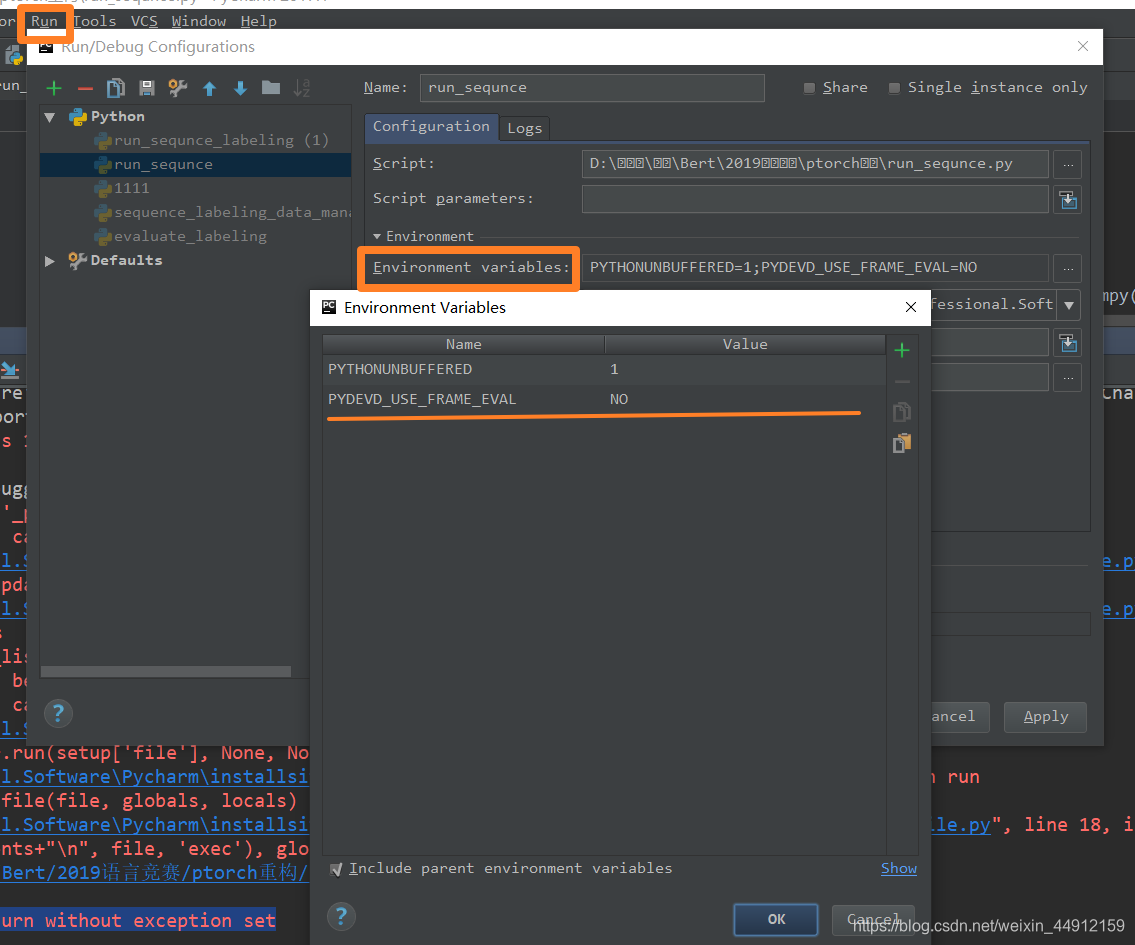Open edit defaults wrench icon
1135x945 pixels.
177,88
